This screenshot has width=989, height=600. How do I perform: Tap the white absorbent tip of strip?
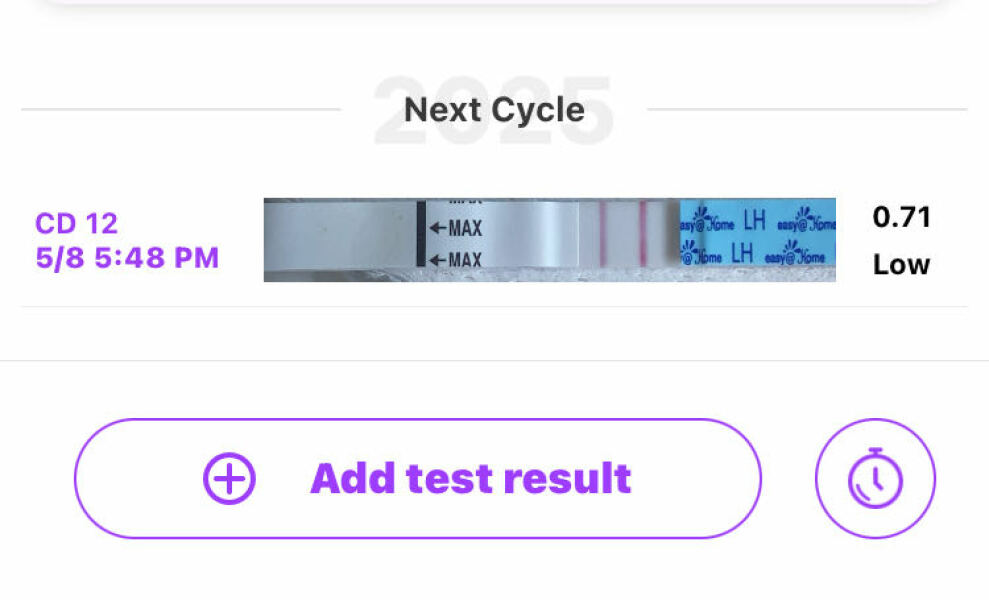pos(330,240)
